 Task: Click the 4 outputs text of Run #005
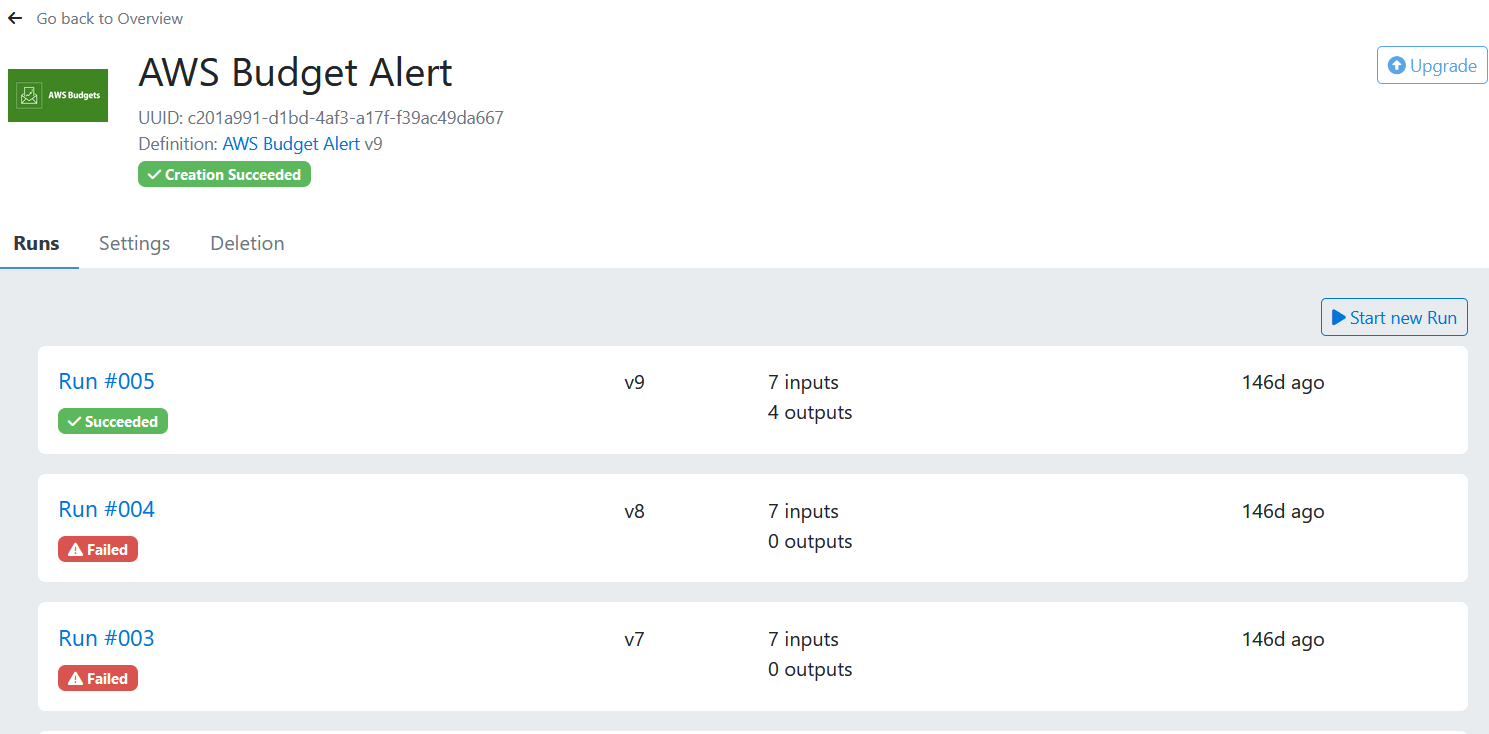(810, 412)
